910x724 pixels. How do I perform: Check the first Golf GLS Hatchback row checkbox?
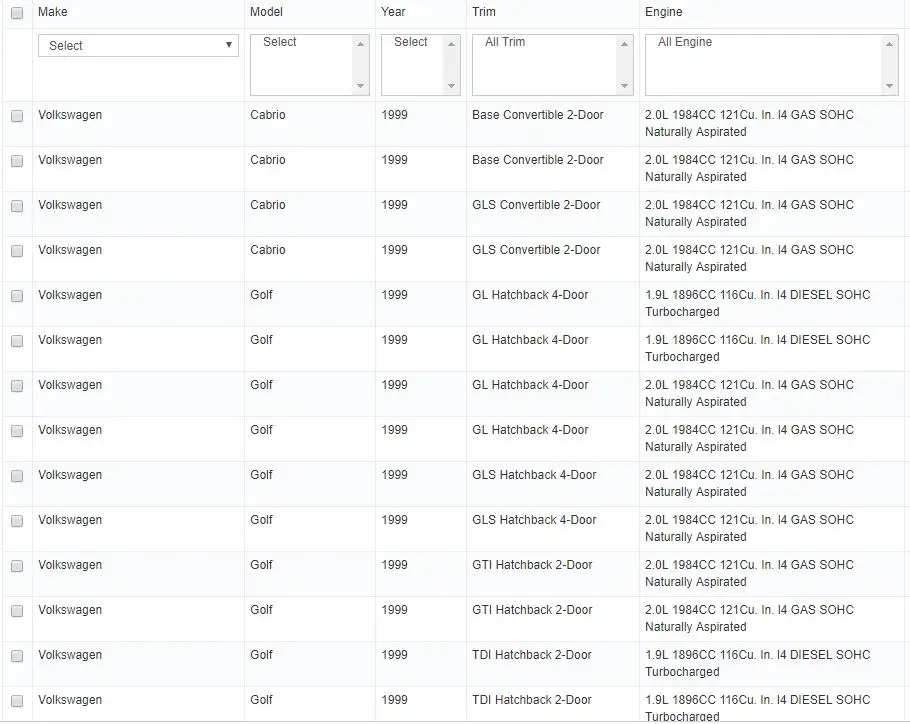click(x=17, y=476)
